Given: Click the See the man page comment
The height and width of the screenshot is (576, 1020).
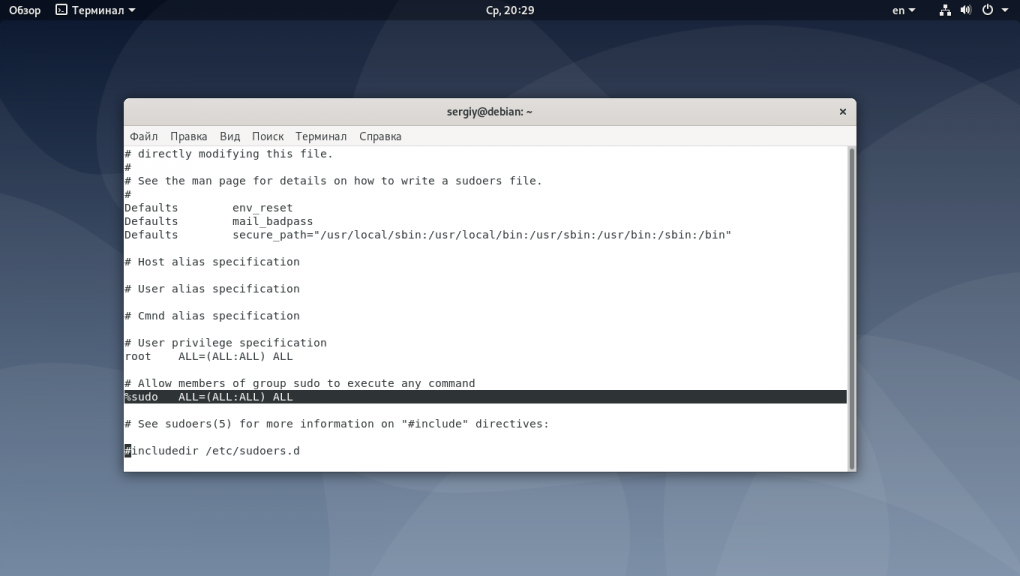Looking at the screenshot, I should click(333, 181).
